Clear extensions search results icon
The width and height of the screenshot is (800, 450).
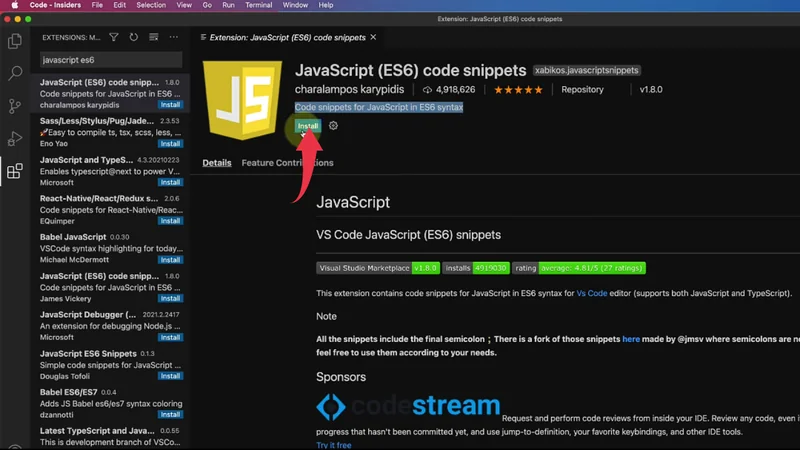[153, 37]
